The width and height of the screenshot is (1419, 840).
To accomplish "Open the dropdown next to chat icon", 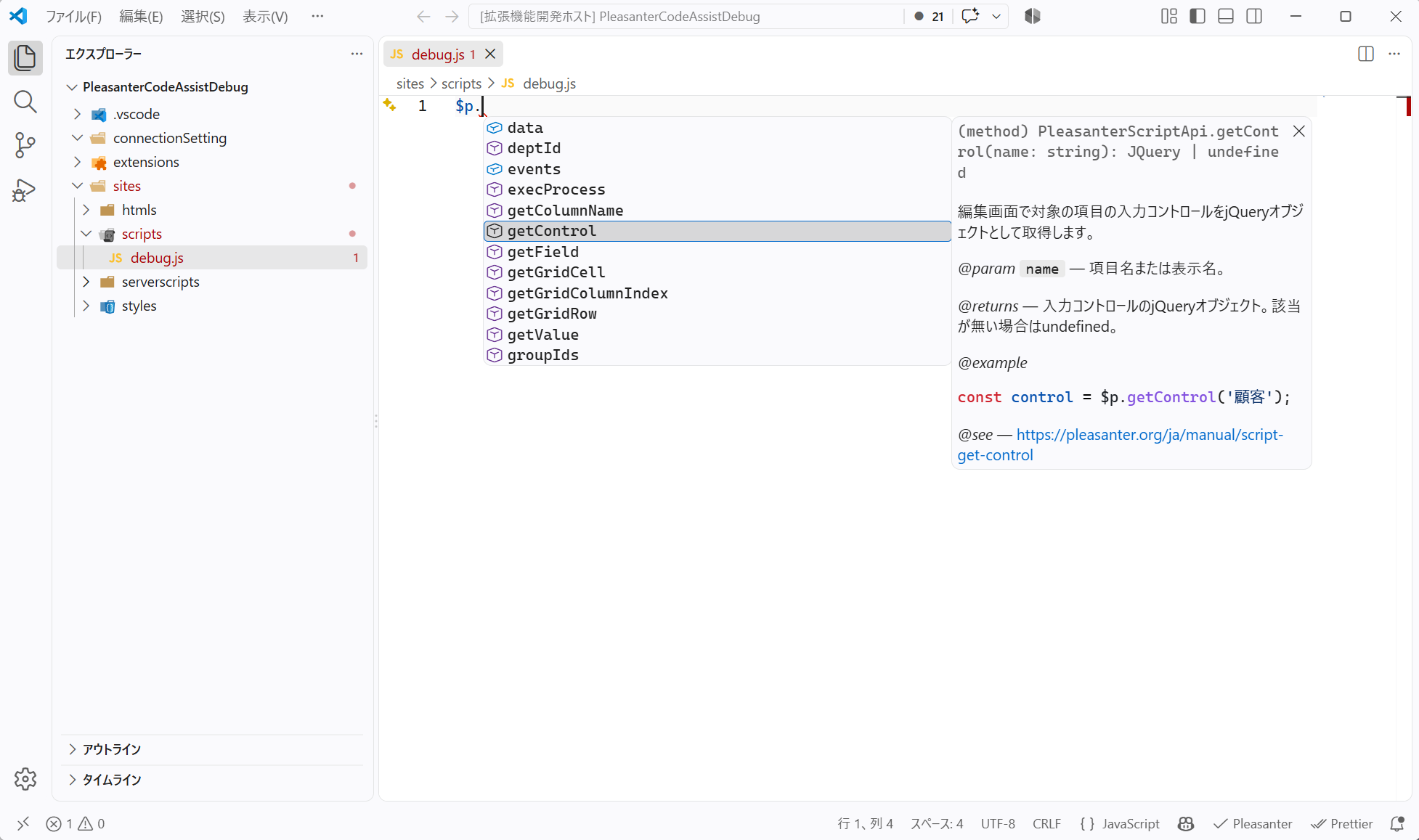I will click(996, 16).
